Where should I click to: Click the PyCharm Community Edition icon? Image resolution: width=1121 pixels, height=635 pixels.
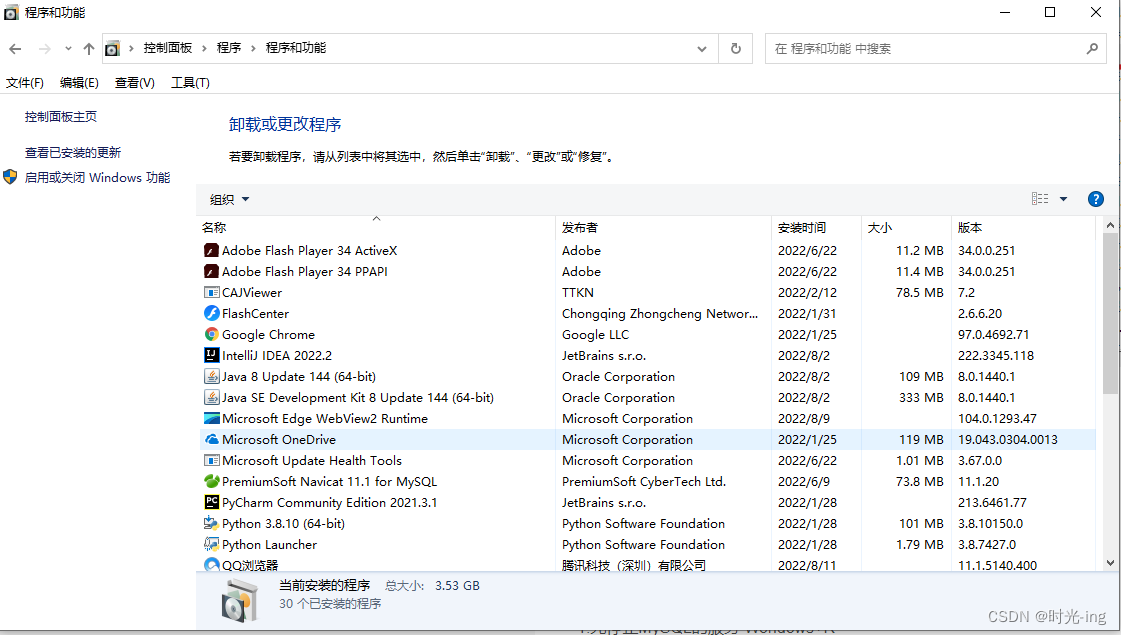click(212, 503)
